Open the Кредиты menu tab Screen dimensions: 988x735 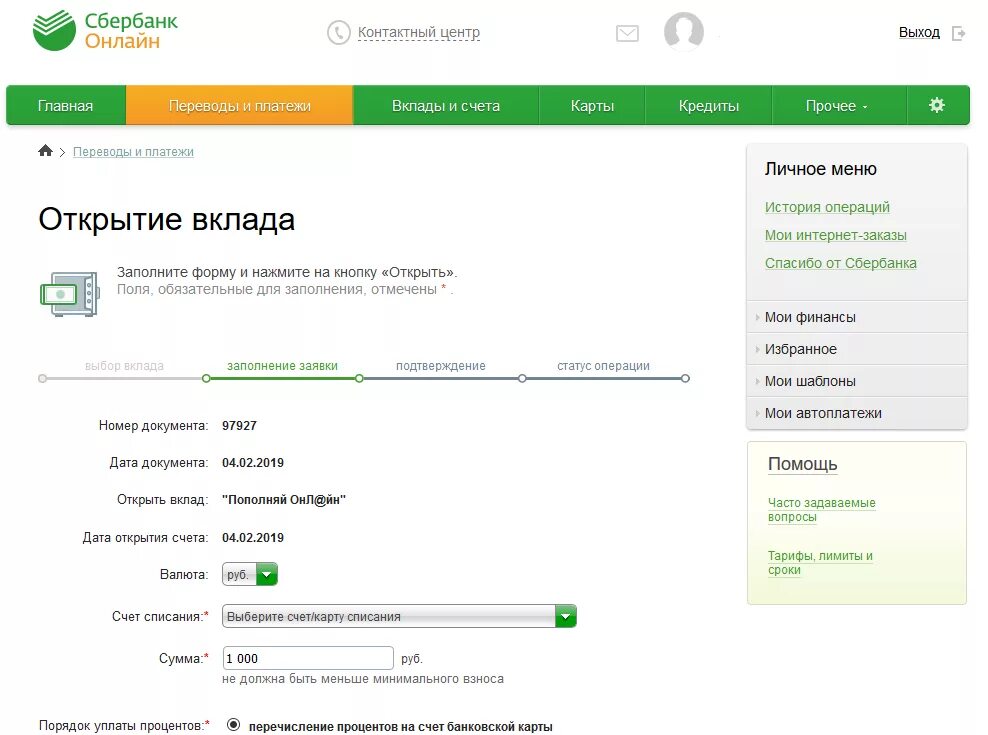(x=709, y=105)
